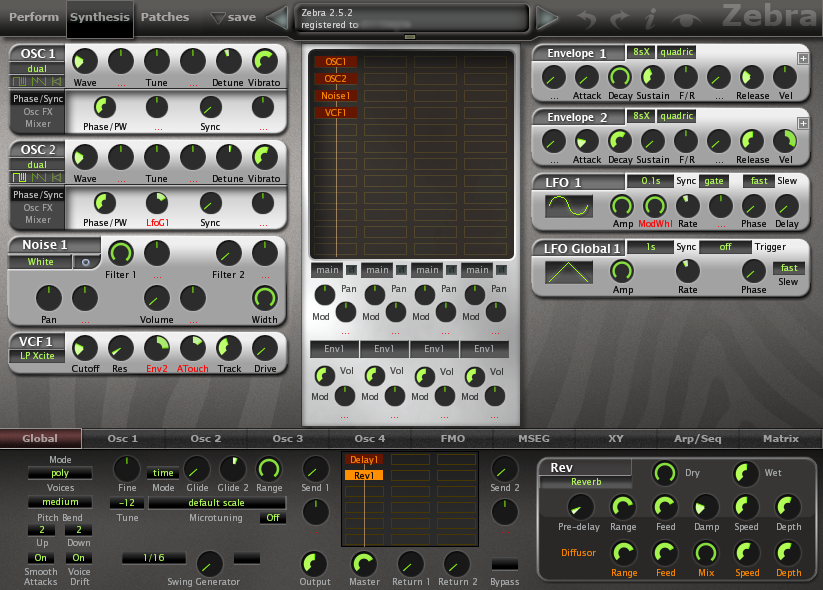Expand Envelope 1 with the plus icon
The width and height of the screenshot is (823, 590).
coord(803,58)
